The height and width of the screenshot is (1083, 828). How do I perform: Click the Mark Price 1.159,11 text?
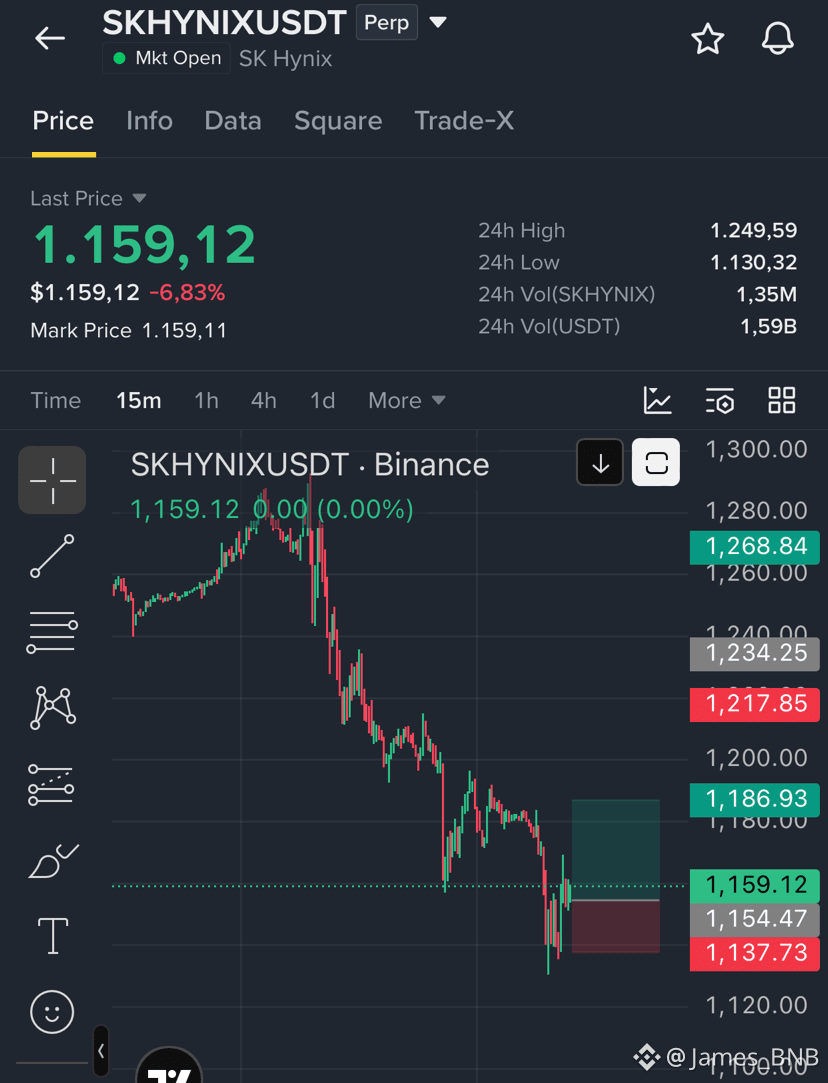pos(128,331)
